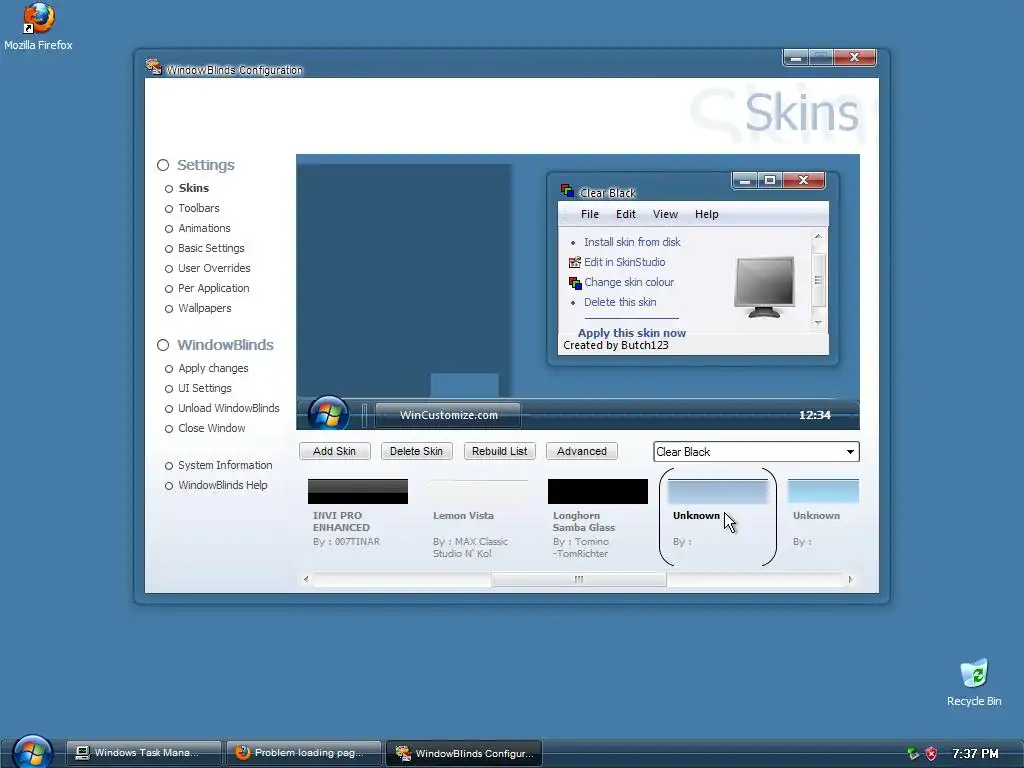Select the Wallpapers option
The height and width of the screenshot is (768, 1024).
198,308
